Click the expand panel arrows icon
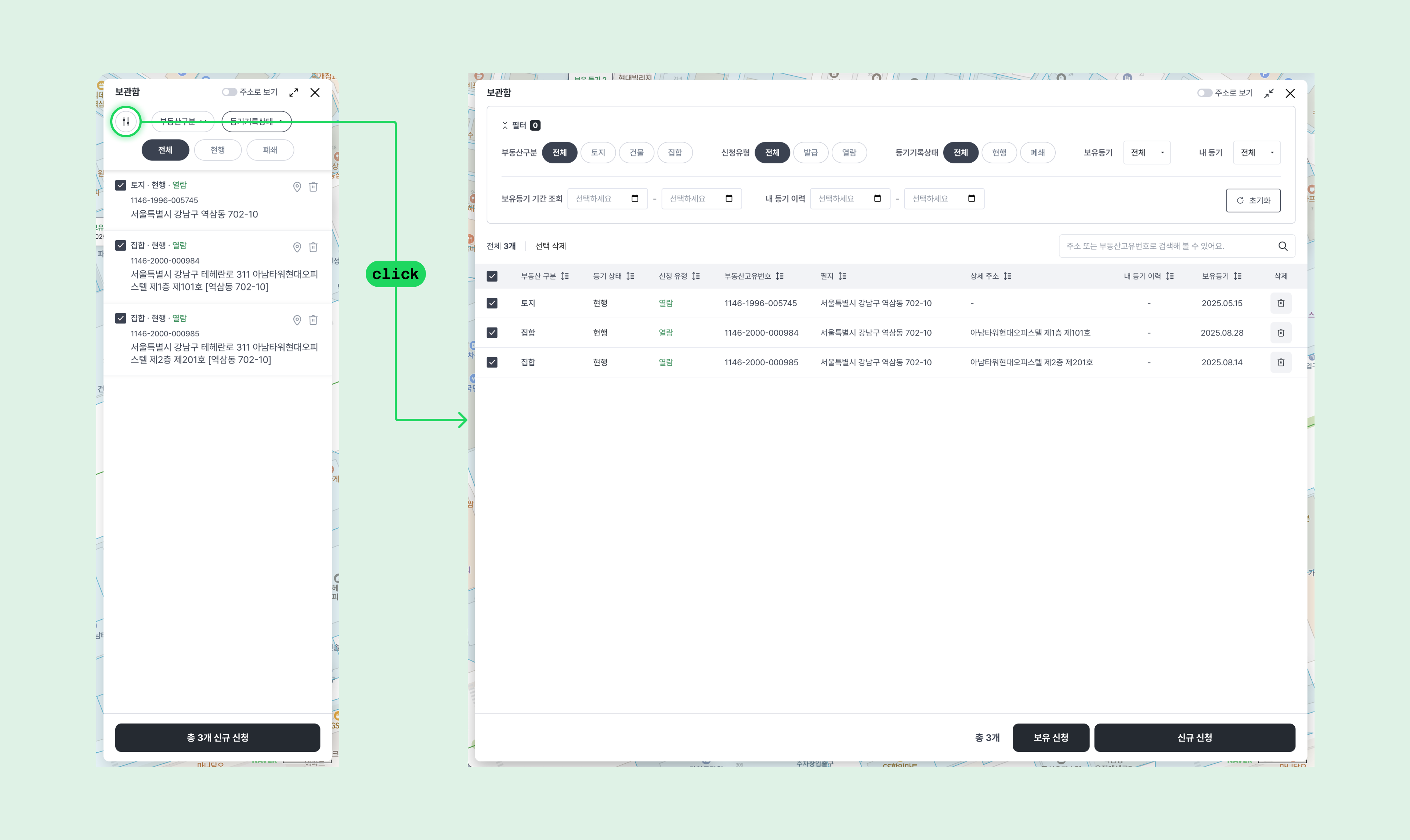Image resolution: width=1410 pixels, height=840 pixels. [293, 92]
